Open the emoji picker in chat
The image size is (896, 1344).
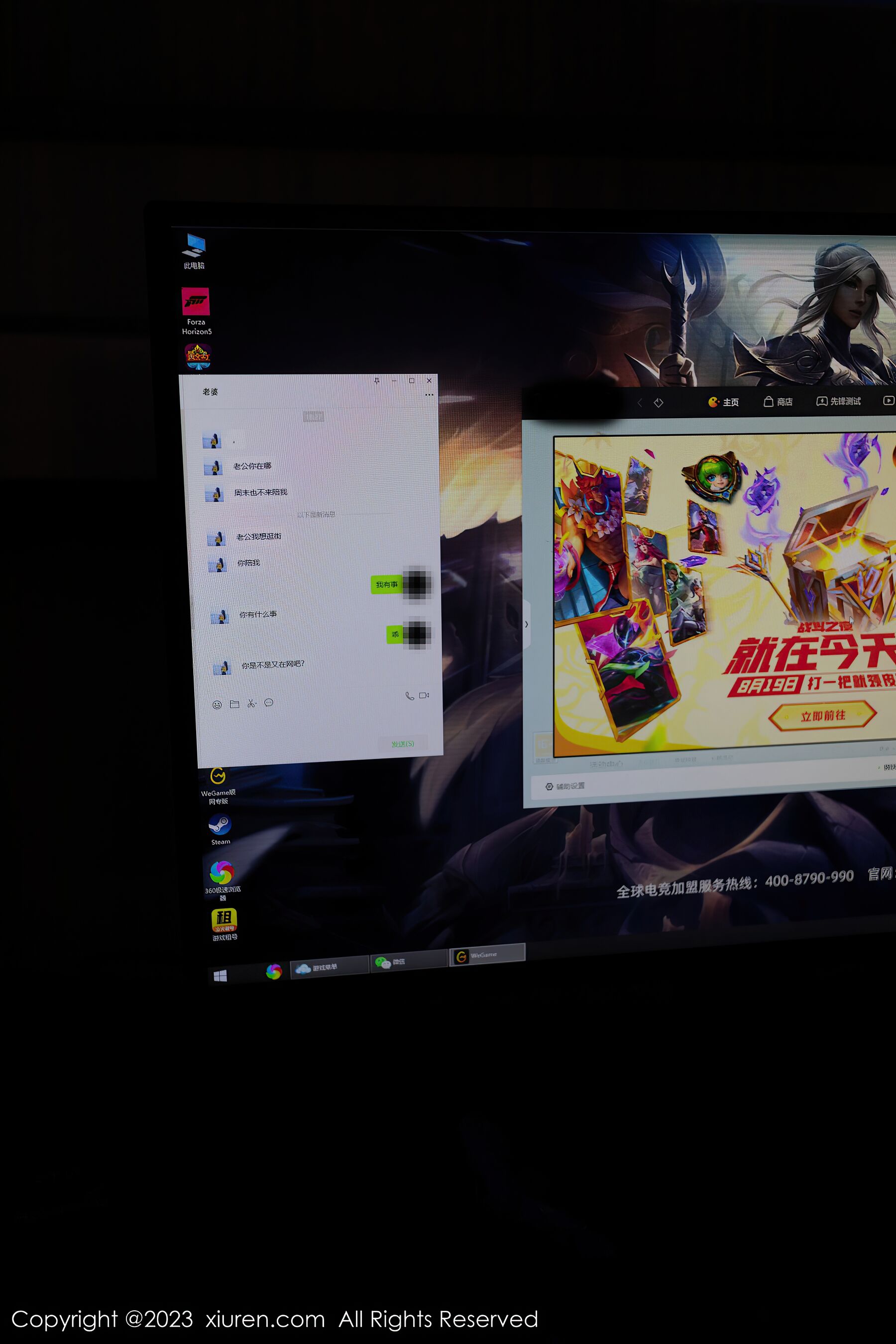tap(217, 704)
